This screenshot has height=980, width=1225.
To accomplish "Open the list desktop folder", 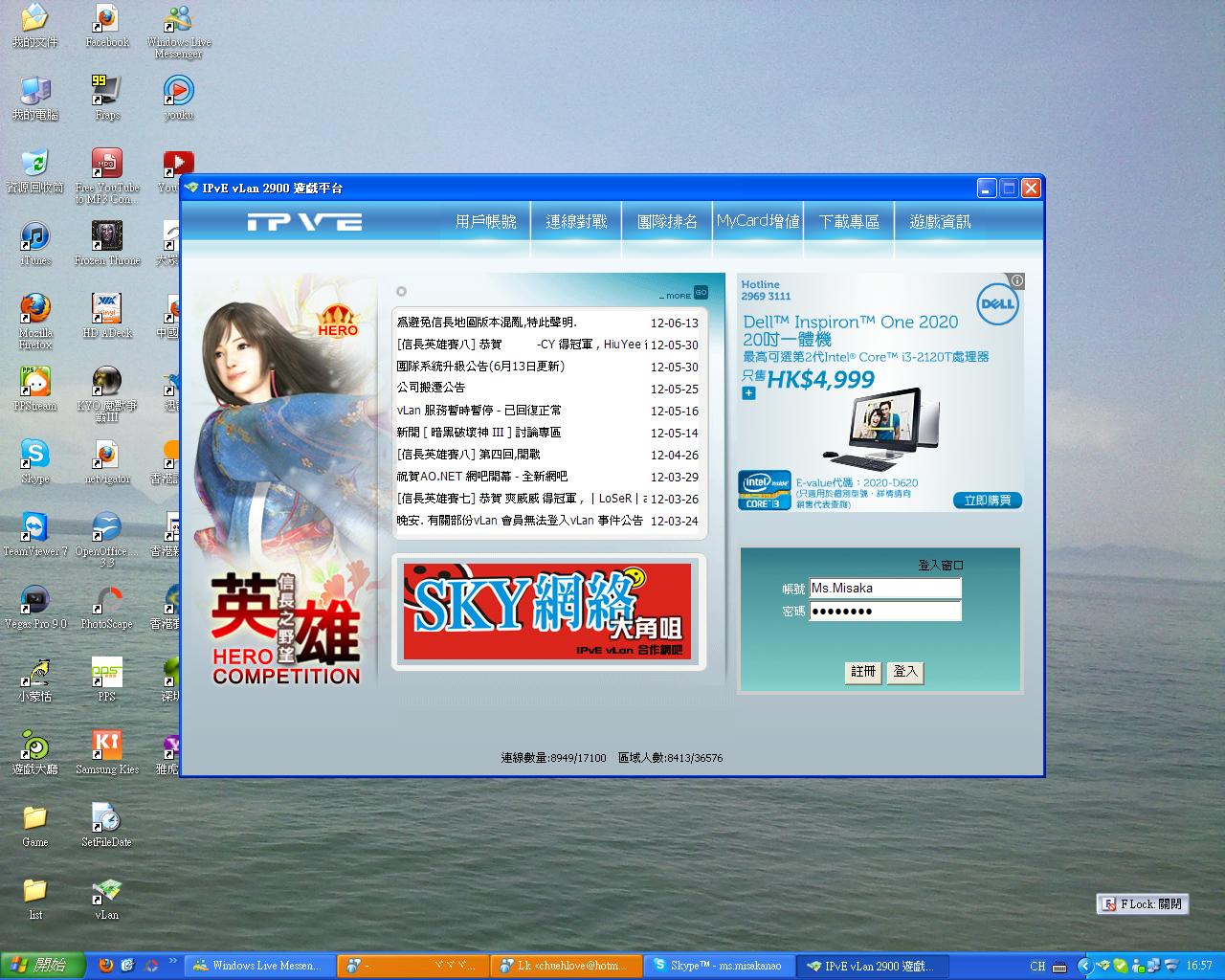I will (34, 900).
